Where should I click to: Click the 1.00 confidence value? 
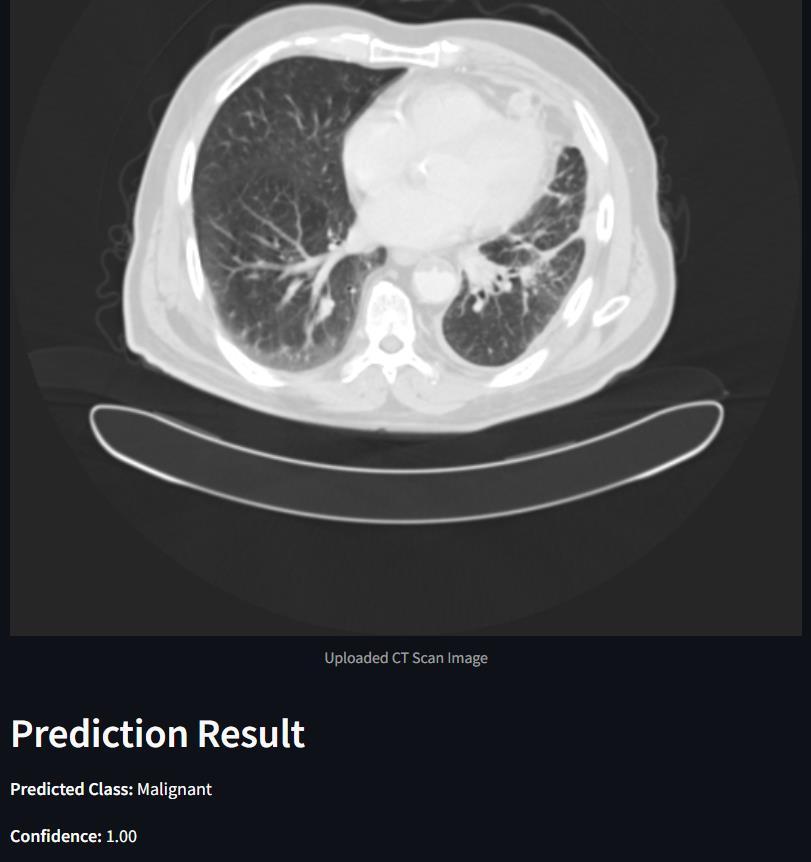[121, 836]
